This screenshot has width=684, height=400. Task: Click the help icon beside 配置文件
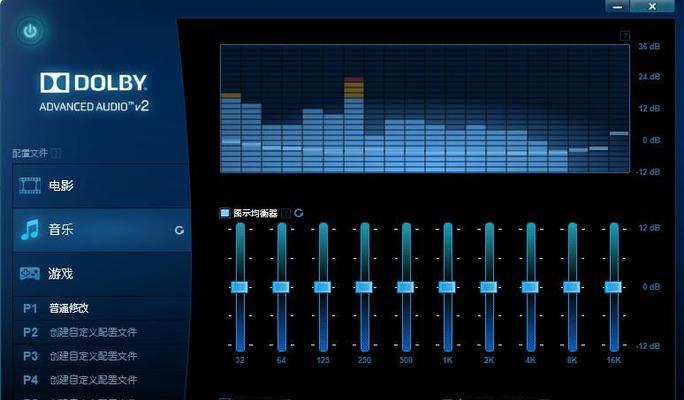[56, 153]
